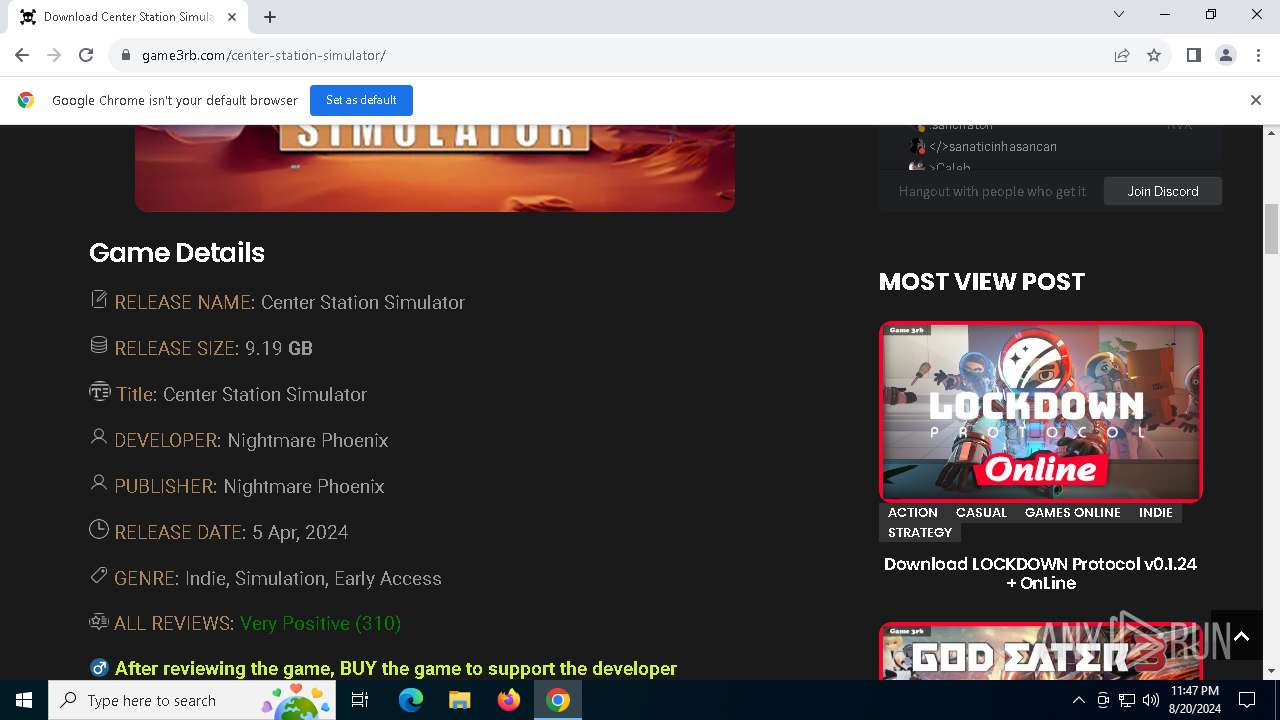Click the page vertical scrollbar thumb

pos(1272,229)
